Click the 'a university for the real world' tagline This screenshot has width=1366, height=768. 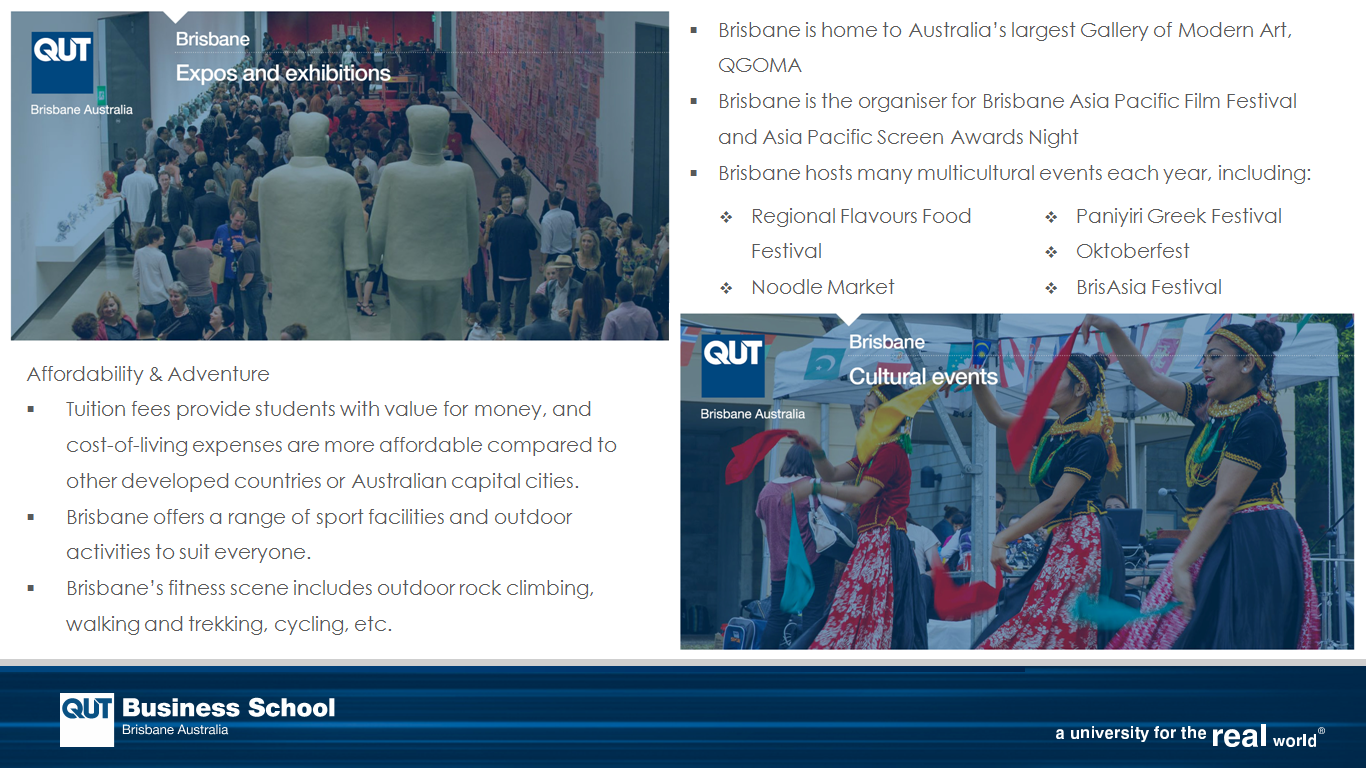(1189, 735)
